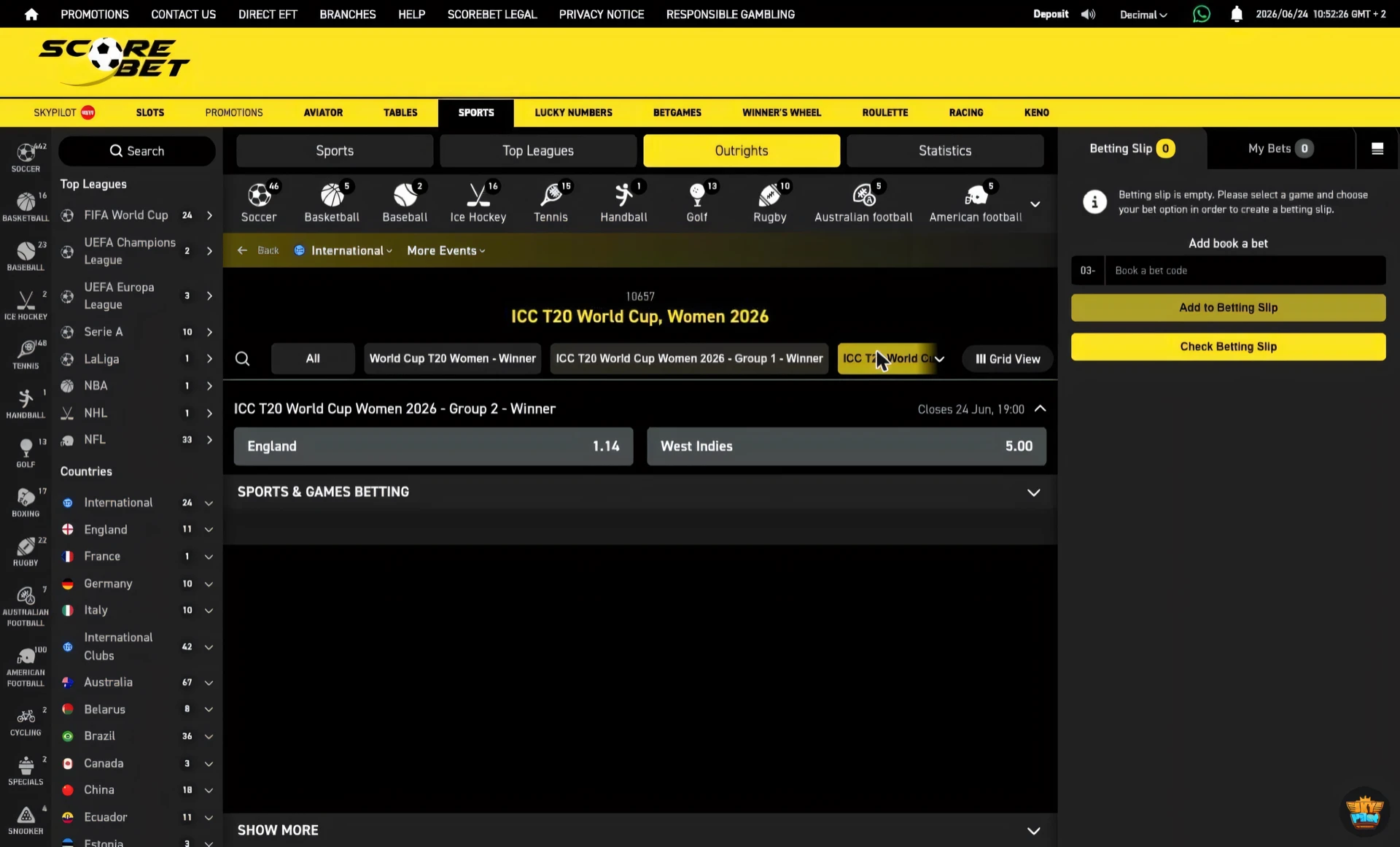Select Snooker in left sports sidebar
The image size is (1400, 847).
pyautogui.click(x=26, y=820)
